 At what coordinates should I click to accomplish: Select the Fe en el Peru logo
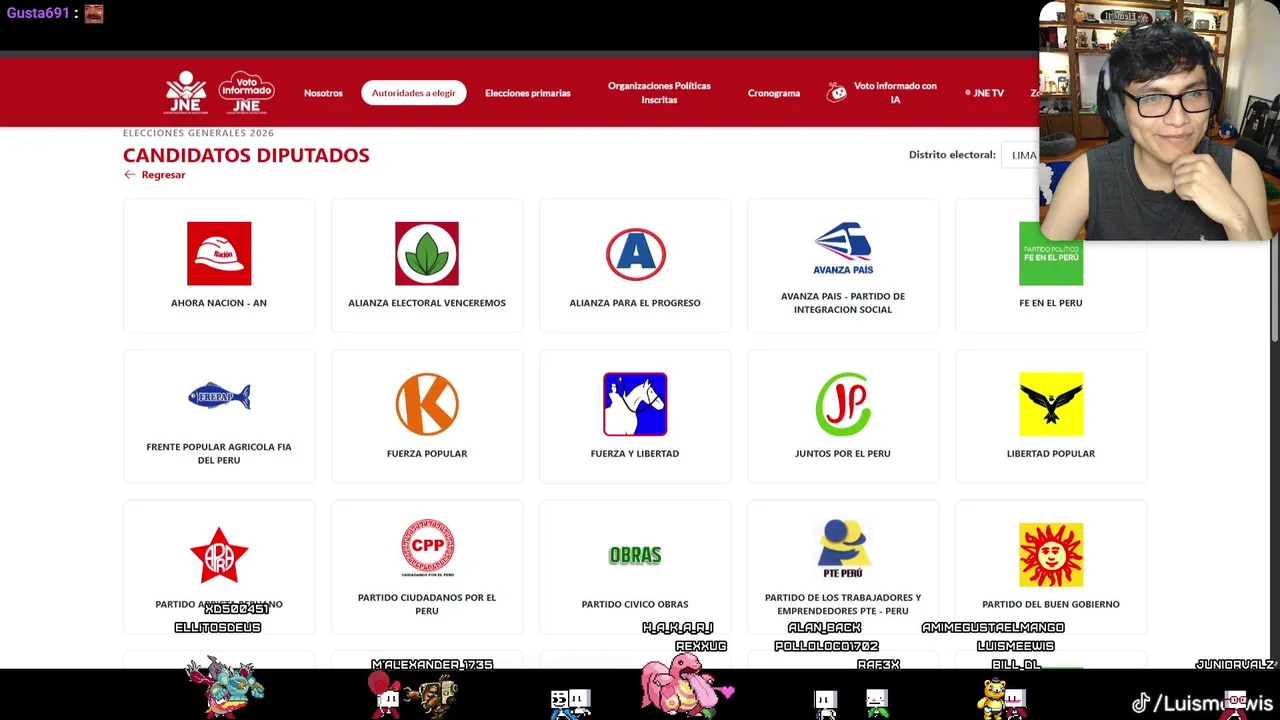click(1051, 254)
